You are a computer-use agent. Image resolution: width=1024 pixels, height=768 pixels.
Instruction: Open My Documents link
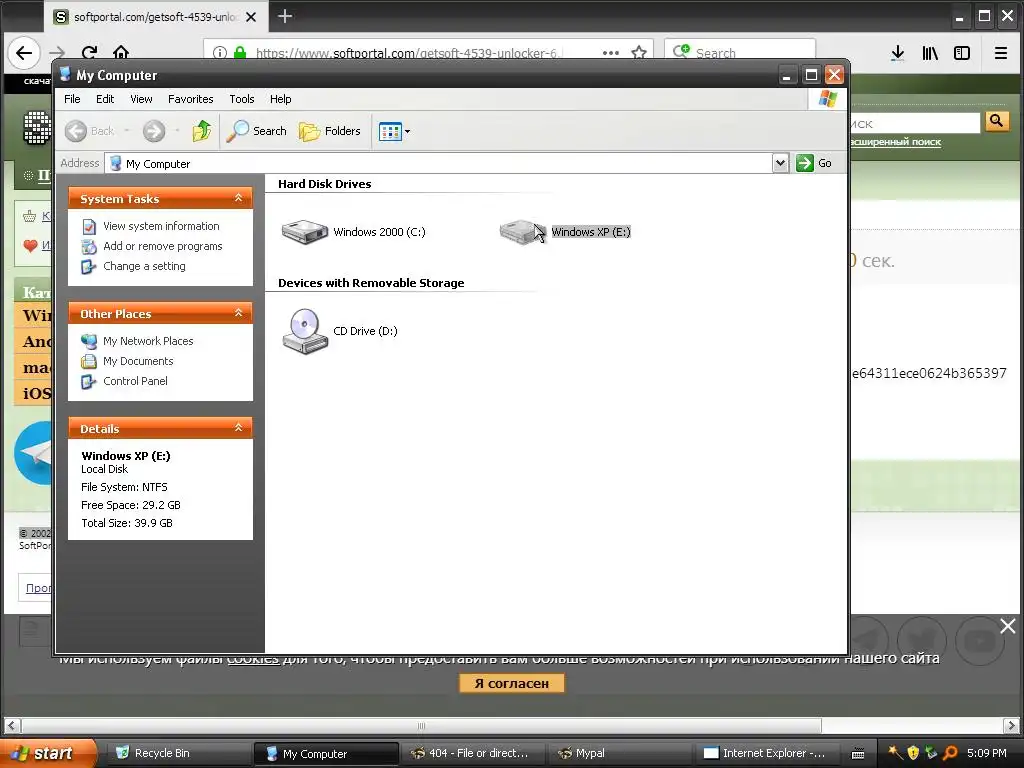(x=138, y=361)
